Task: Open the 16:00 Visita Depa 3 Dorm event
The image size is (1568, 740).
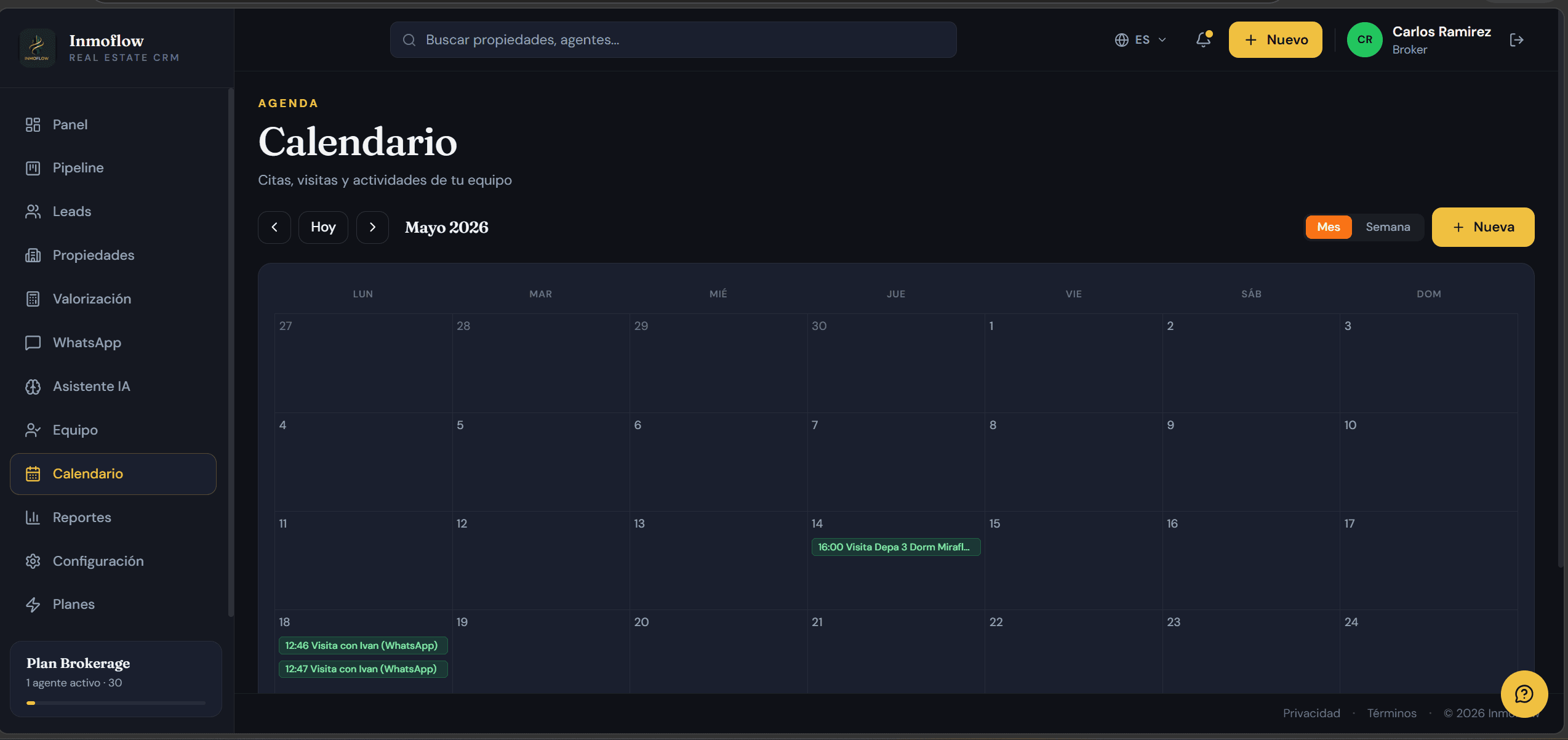Action: (x=895, y=547)
